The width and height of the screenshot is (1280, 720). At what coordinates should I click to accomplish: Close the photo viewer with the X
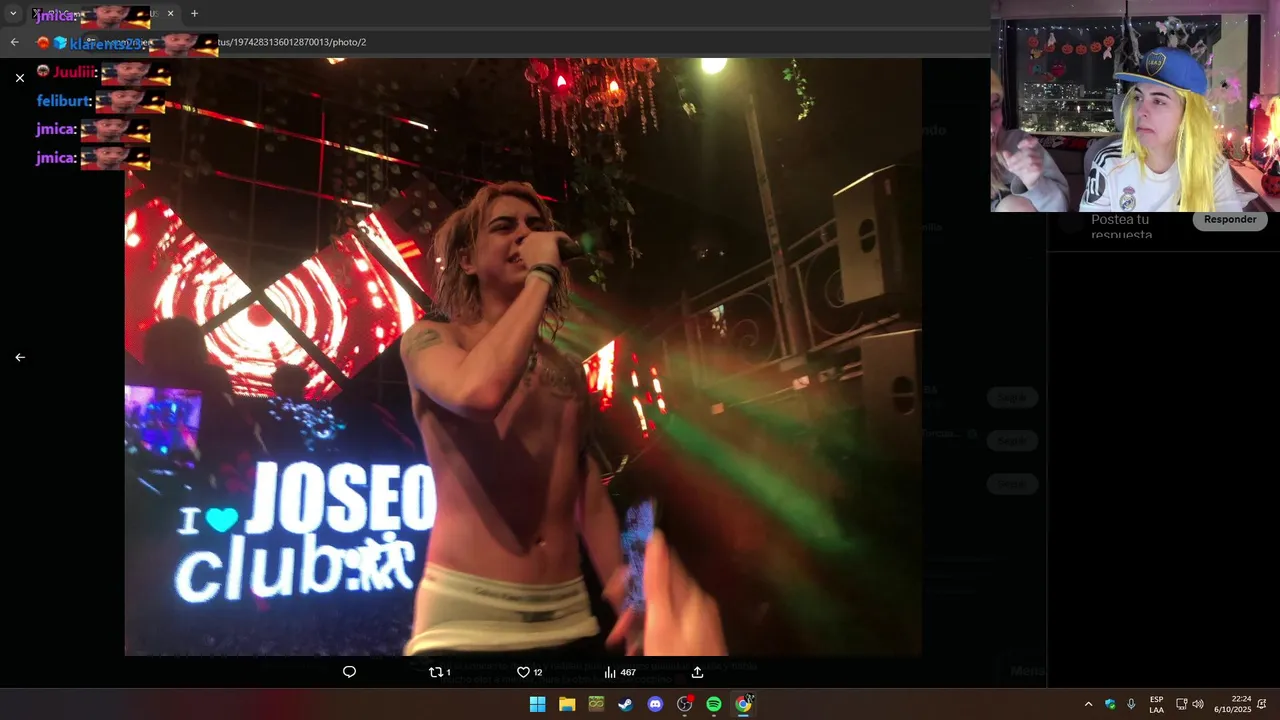20,77
